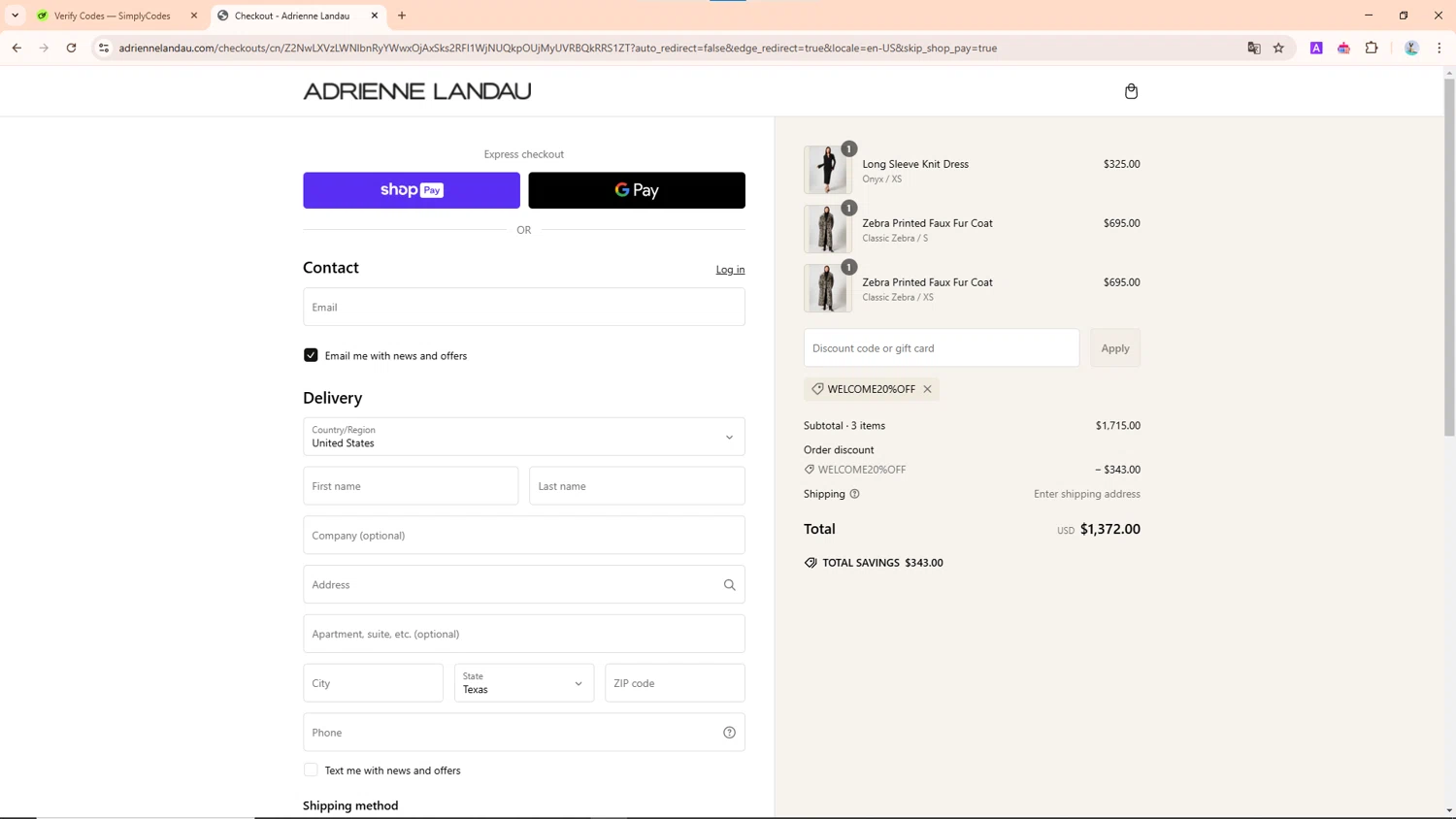Uncheck Email me with news and offers

pyautogui.click(x=311, y=355)
